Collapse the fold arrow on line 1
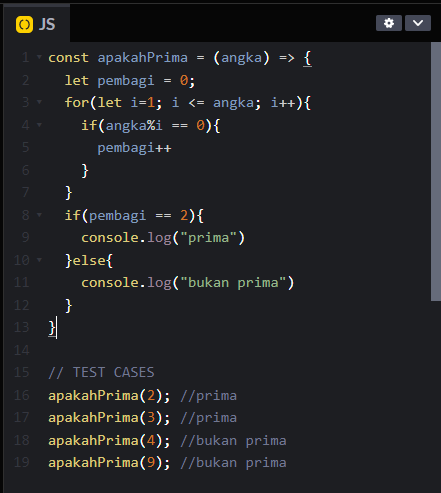441x493 pixels. tap(39, 57)
